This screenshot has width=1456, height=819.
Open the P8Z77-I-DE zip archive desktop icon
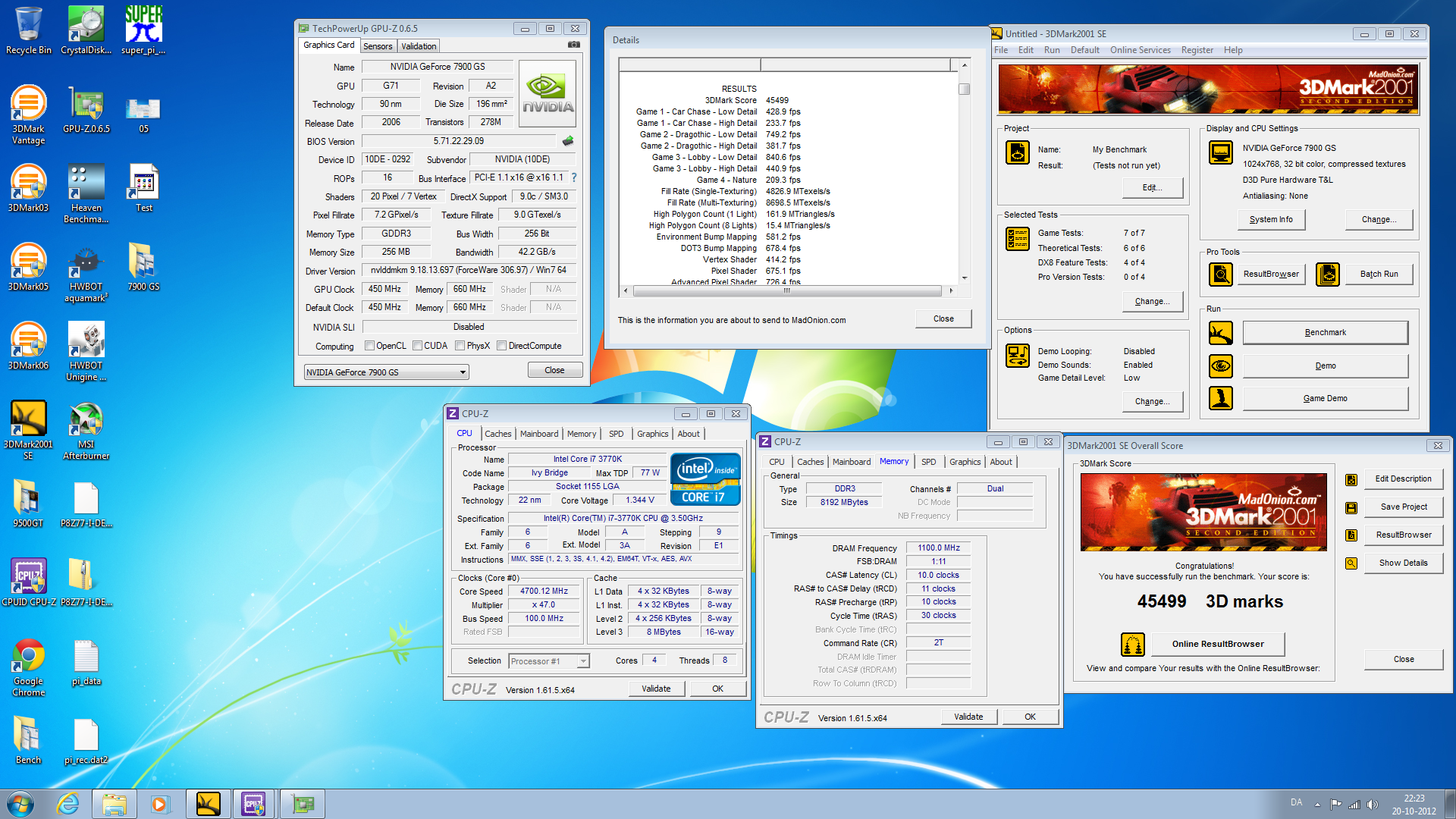pos(86,582)
